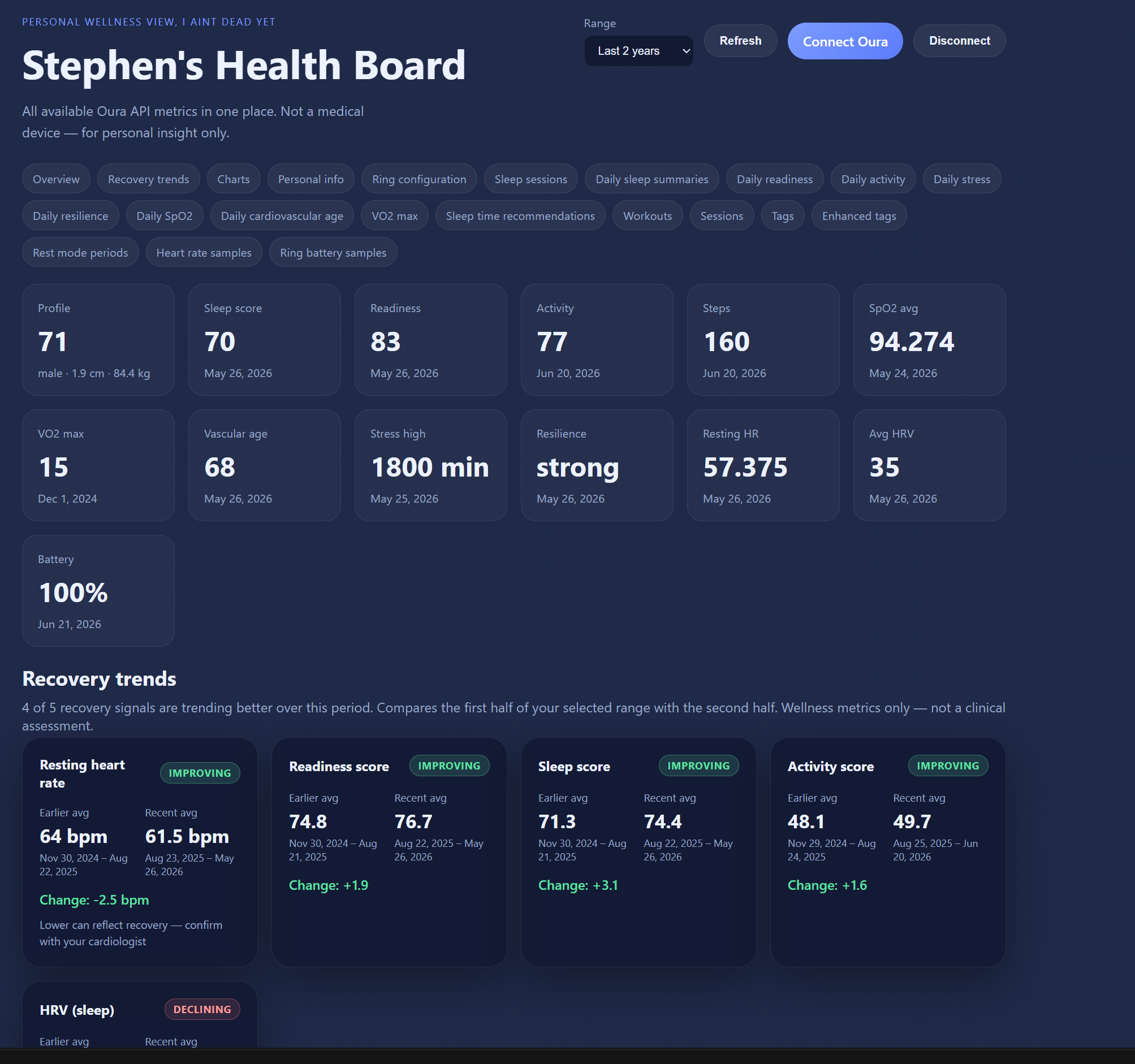Click the Recovery trends section heading

tap(100, 678)
